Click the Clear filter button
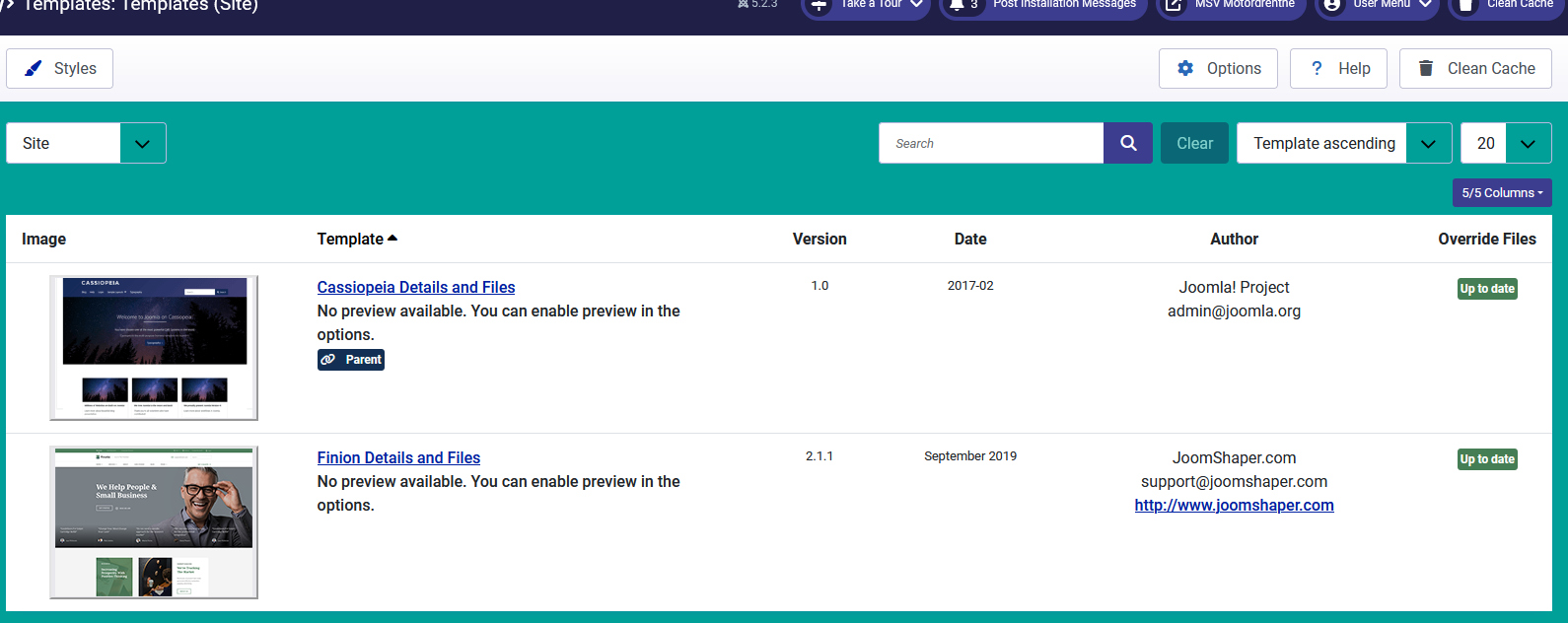The height and width of the screenshot is (623, 1568). click(1194, 144)
